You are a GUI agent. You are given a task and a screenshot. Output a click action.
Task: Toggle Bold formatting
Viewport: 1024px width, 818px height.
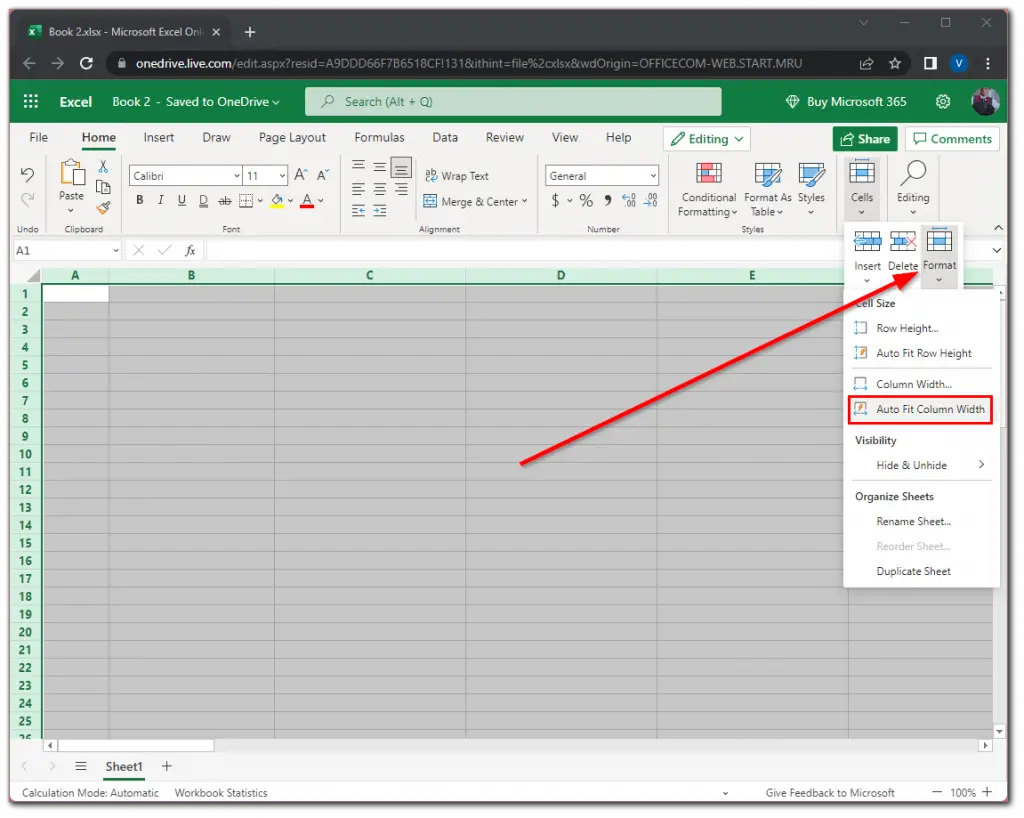pos(139,200)
